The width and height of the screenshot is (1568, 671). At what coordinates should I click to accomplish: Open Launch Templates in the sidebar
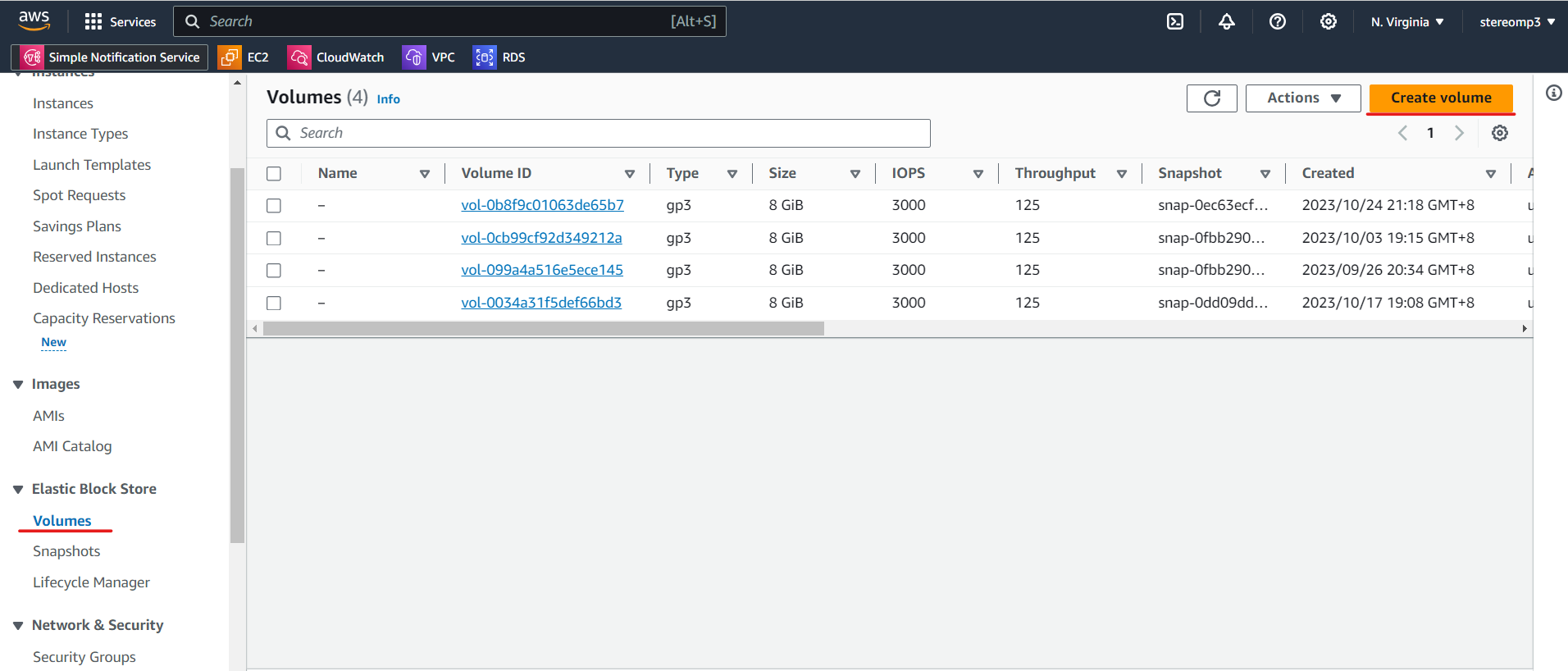pos(92,165)
